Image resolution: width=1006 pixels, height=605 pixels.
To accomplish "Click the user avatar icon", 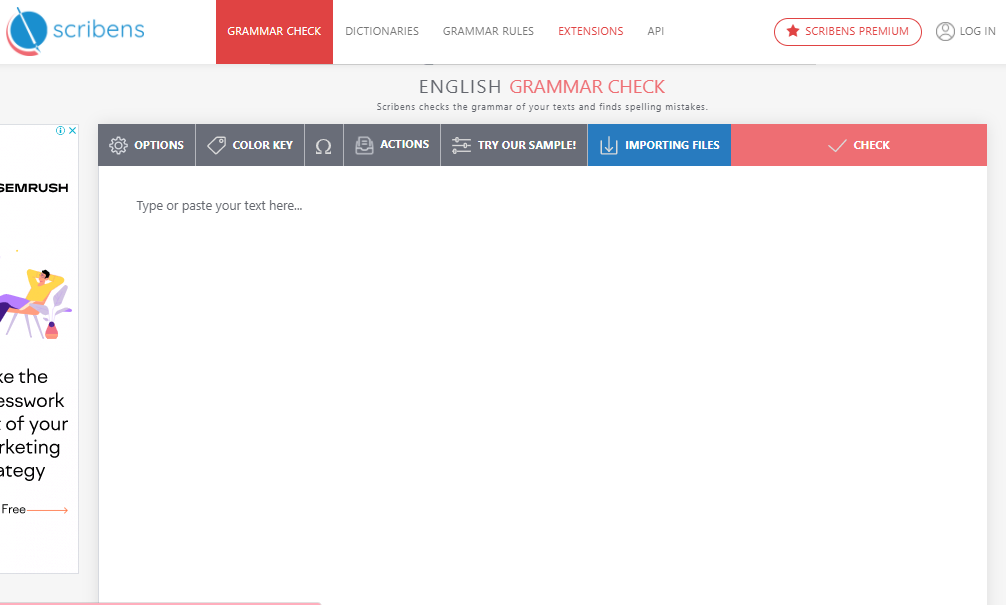I will 945,31.
